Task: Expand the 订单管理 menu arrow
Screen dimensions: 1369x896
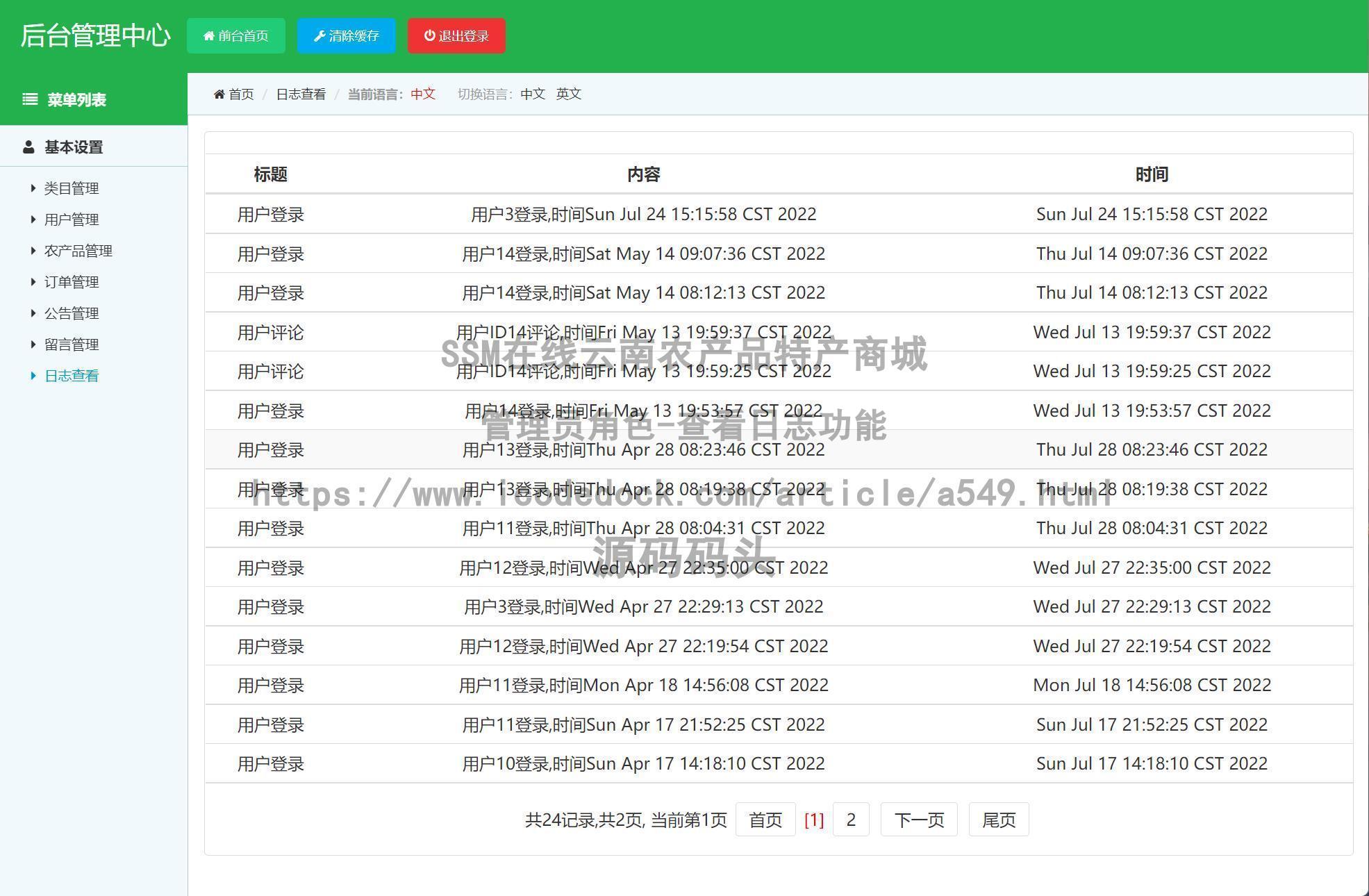Action: pos(32,281)
